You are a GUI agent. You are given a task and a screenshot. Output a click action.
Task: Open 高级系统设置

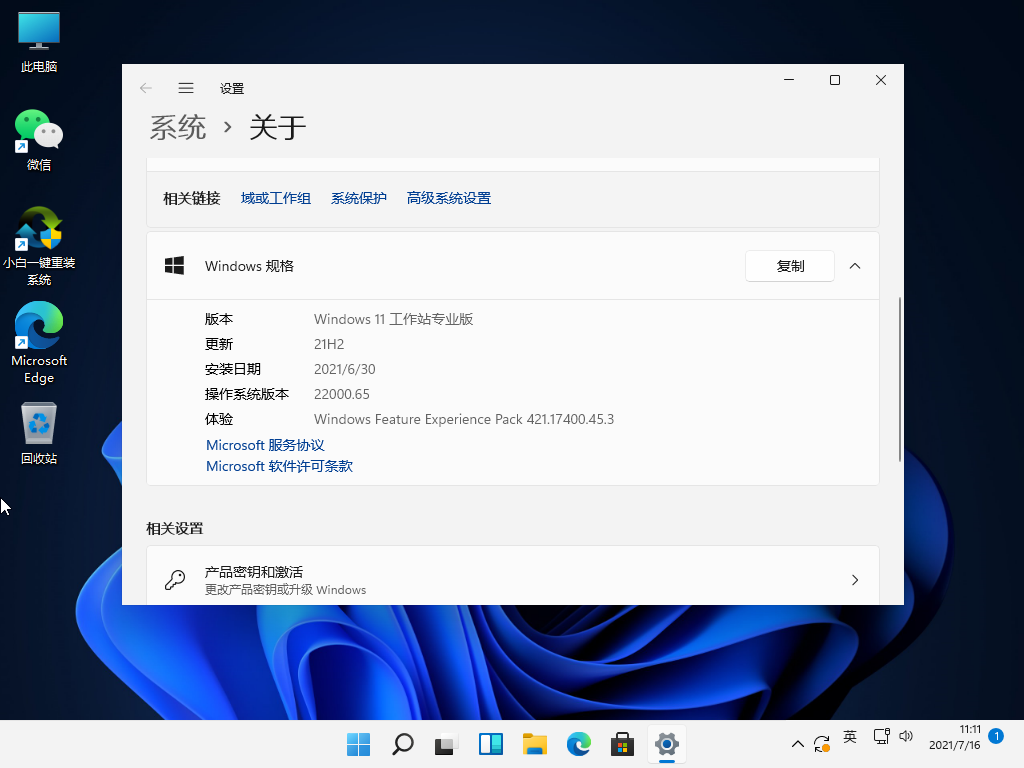pos(448,198)
